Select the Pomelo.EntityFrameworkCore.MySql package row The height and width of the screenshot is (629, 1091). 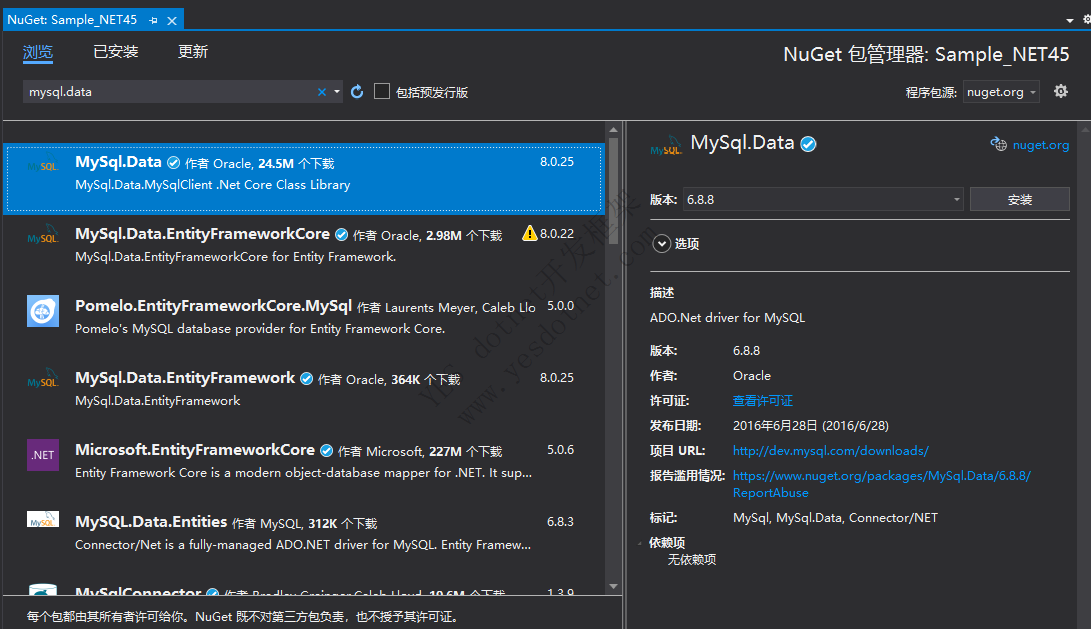[304, 321]
